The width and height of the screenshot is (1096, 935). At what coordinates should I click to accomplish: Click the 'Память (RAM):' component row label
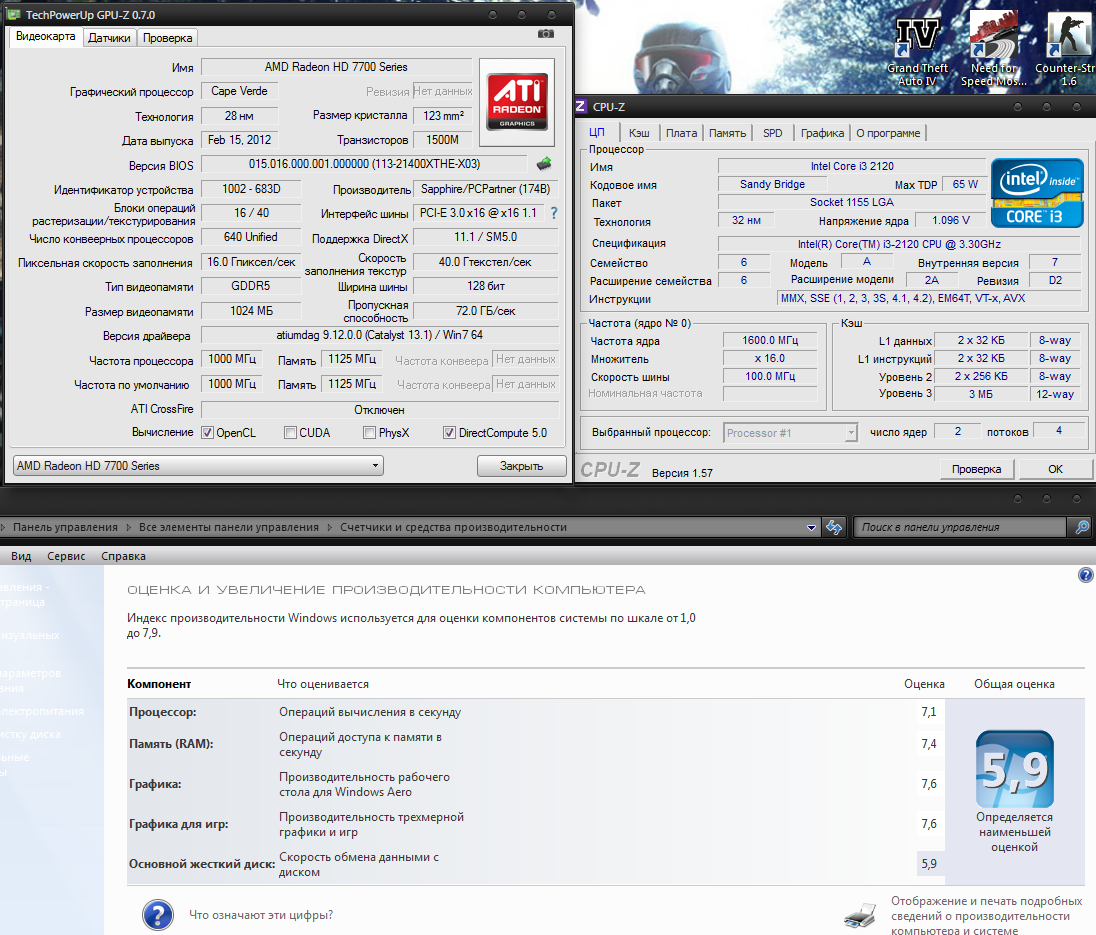tap(171, 744)
